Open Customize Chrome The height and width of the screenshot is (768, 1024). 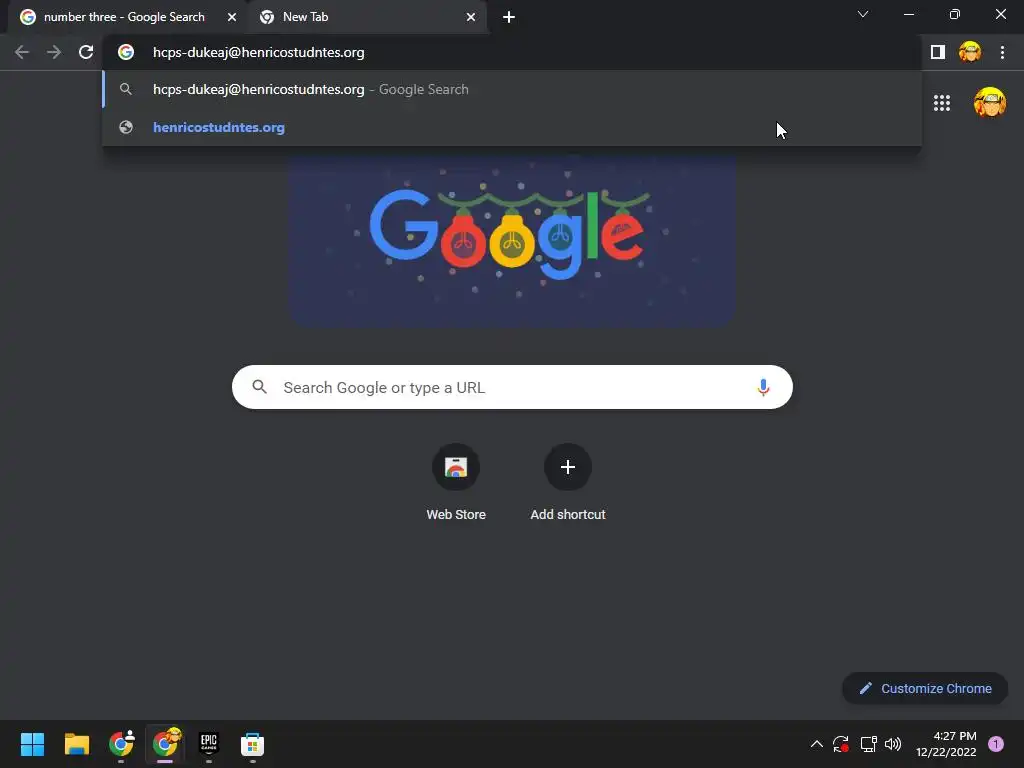(925, 688)
